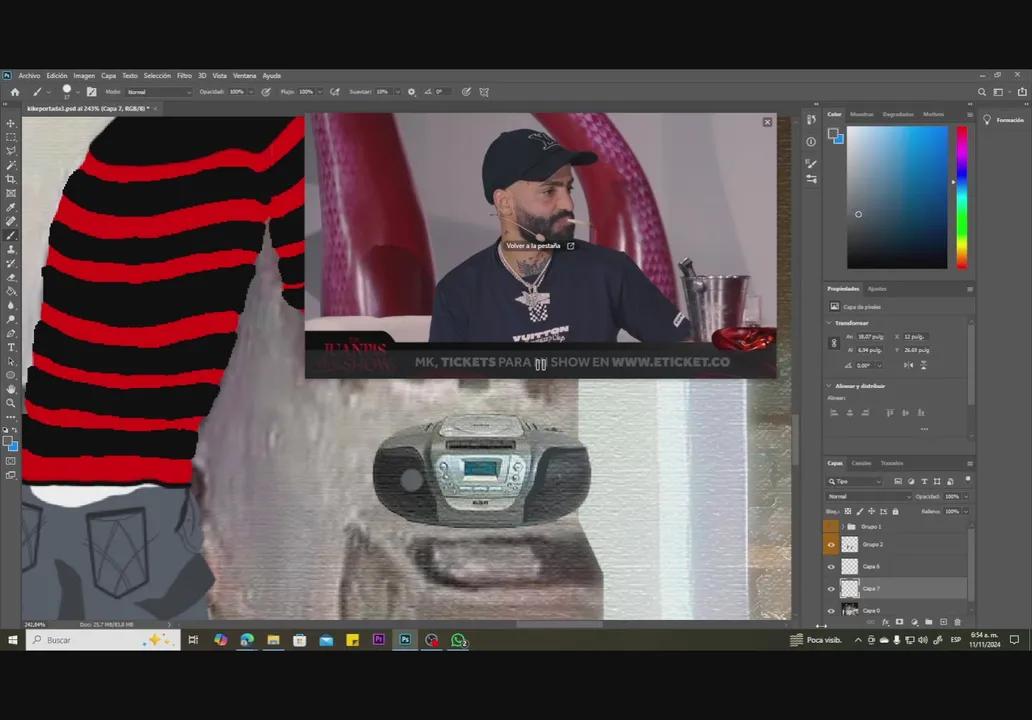Add layer mask icon

click(900, 622)
